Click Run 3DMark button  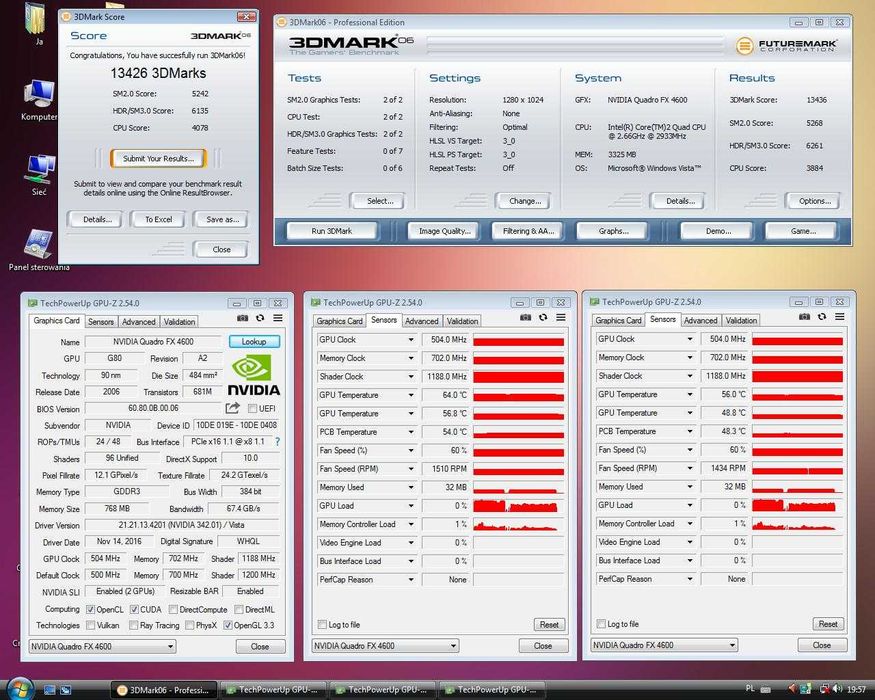tap(332, 231)
